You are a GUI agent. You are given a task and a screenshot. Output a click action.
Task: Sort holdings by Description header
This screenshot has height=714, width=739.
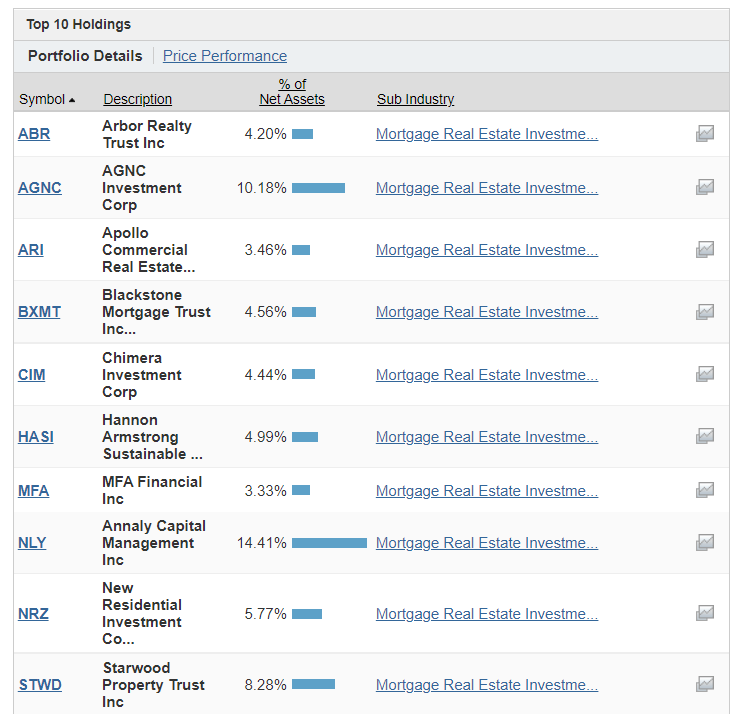pos(138,99)
